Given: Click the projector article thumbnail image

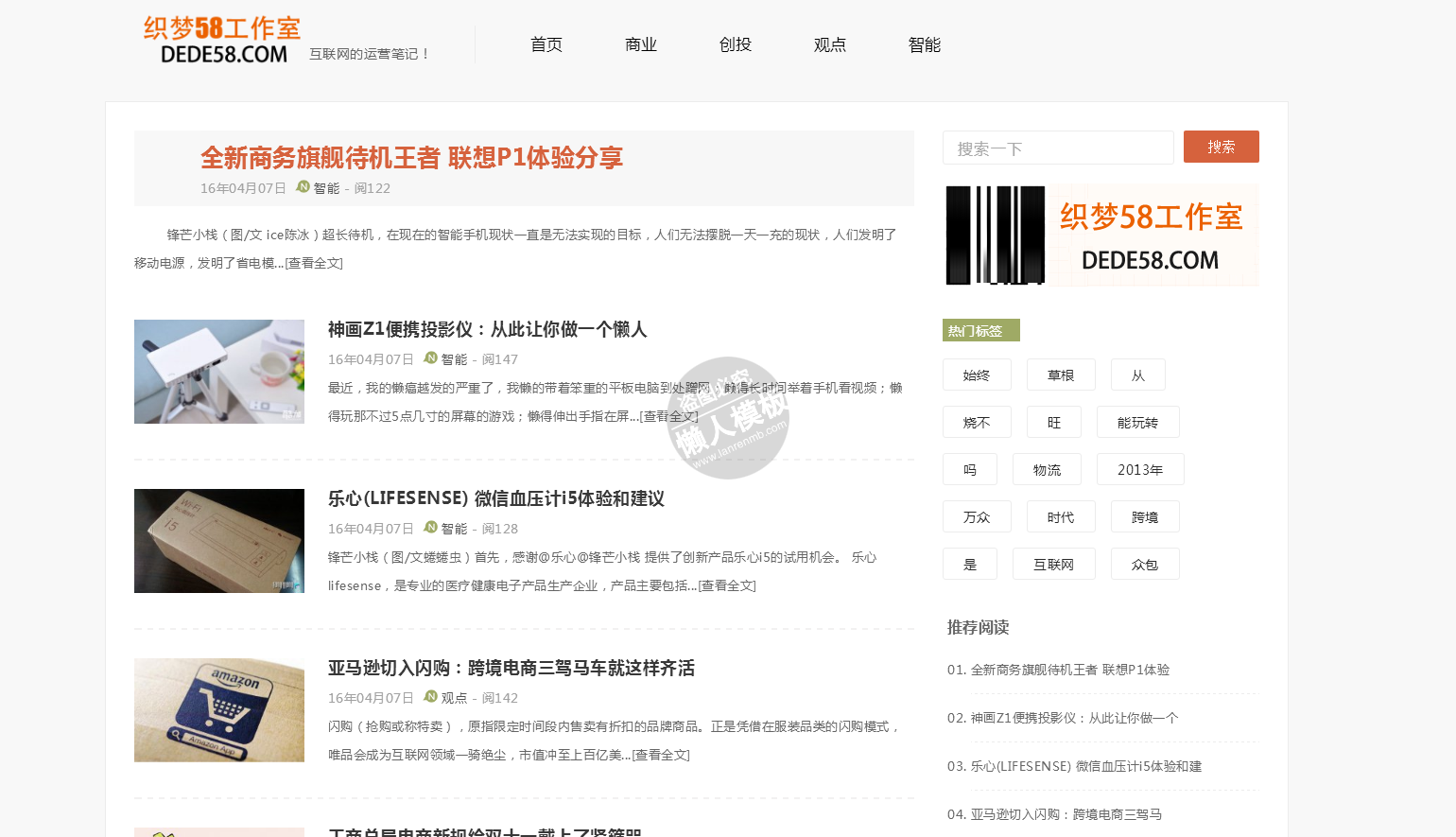Looking at the screenshot, I should point(219,372).
